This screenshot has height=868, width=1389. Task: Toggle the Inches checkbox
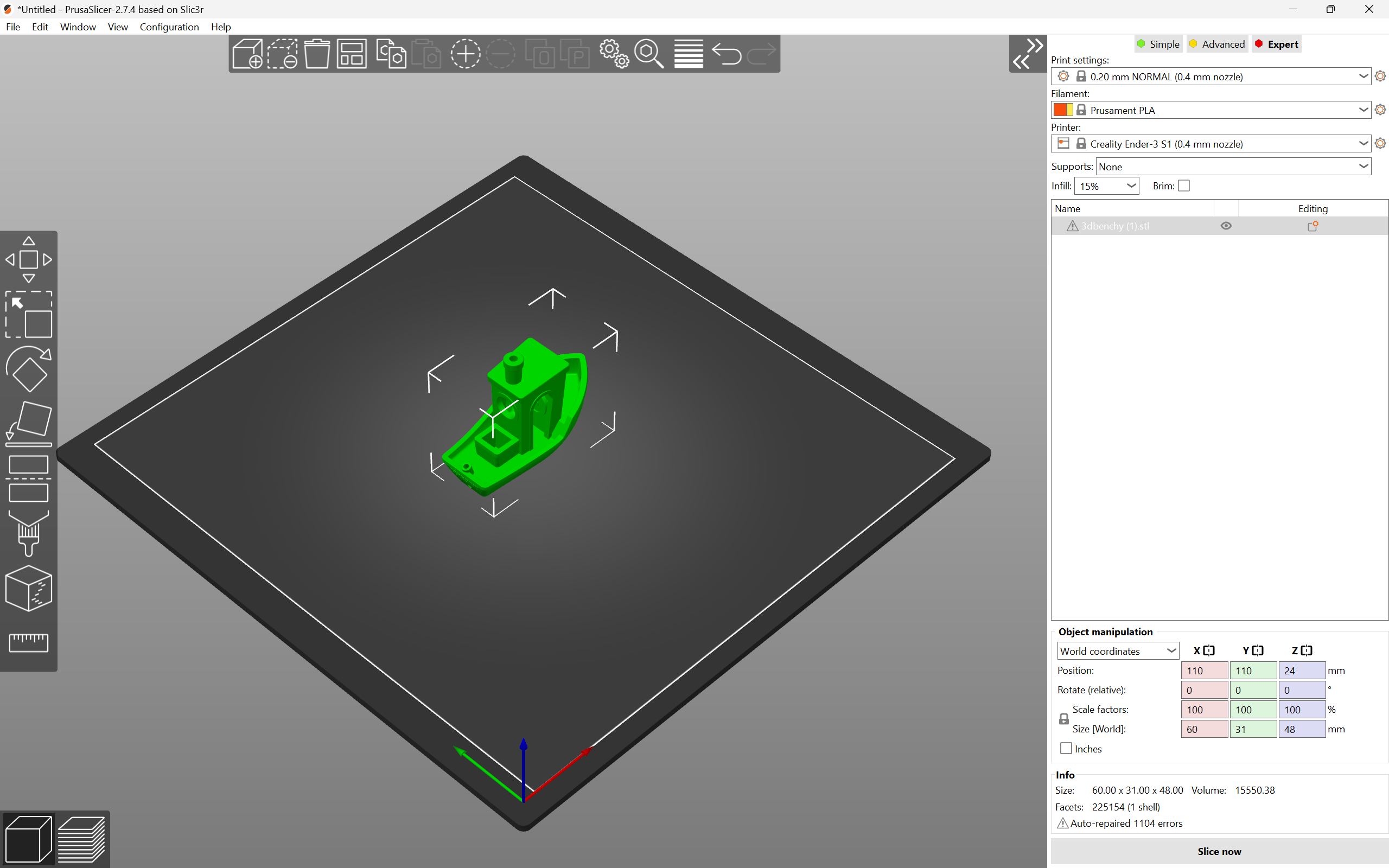[x=1066, y=749]
